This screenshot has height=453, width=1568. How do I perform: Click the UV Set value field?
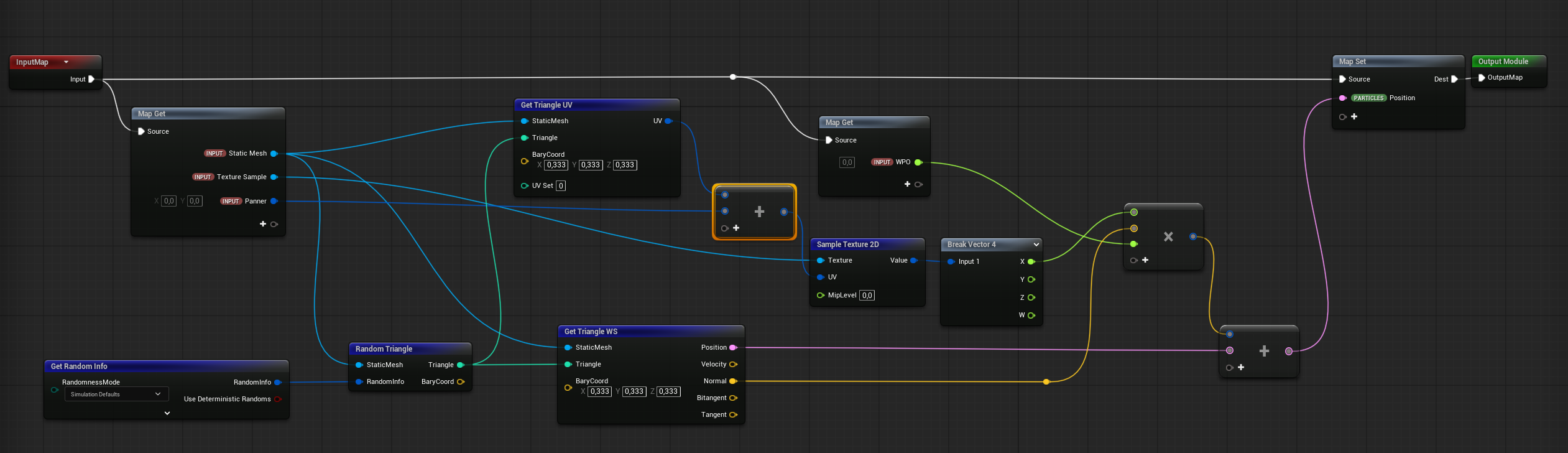pos(561,185)
